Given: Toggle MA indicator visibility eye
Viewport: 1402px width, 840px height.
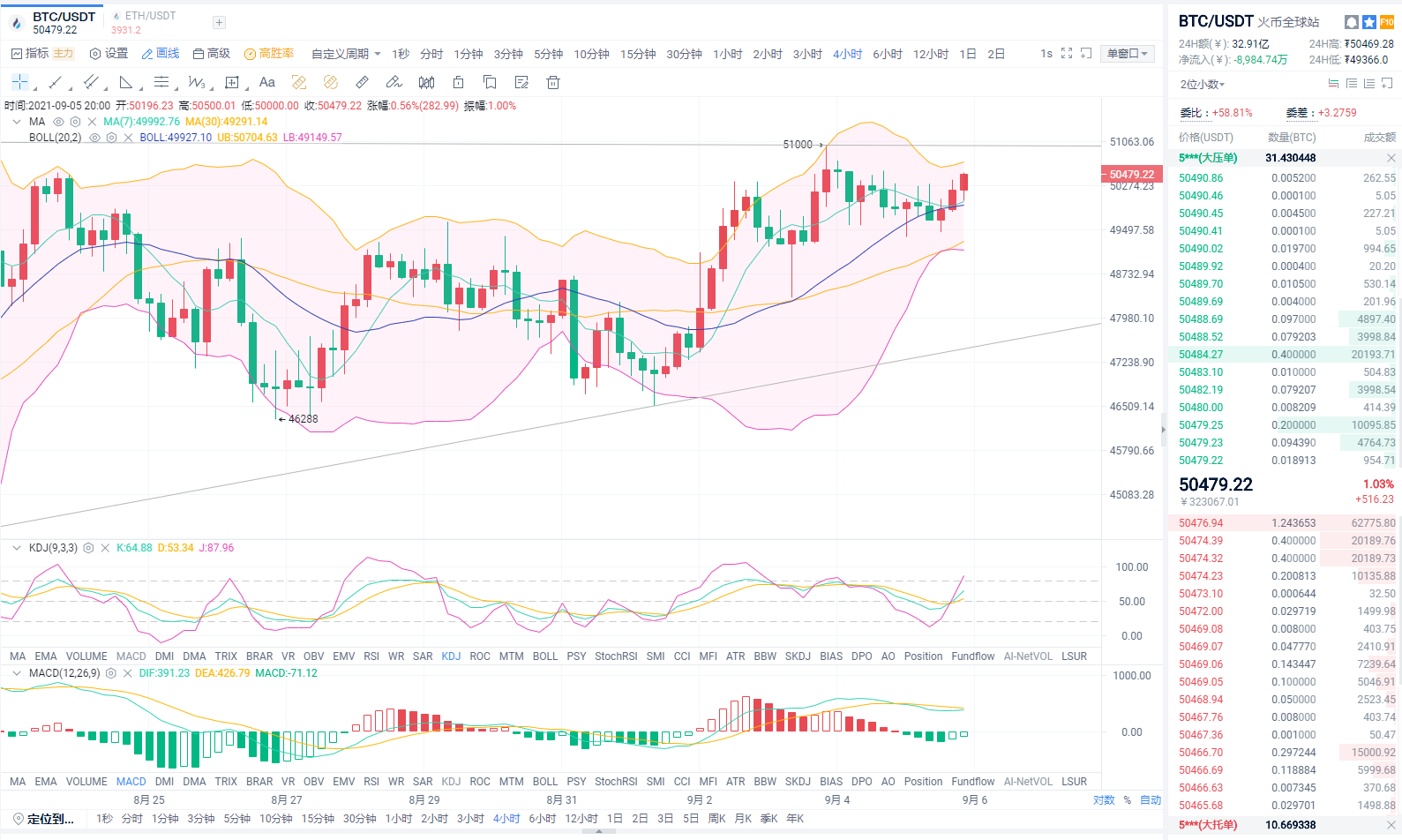Looking at the screenshot, I should pos(58,122).
